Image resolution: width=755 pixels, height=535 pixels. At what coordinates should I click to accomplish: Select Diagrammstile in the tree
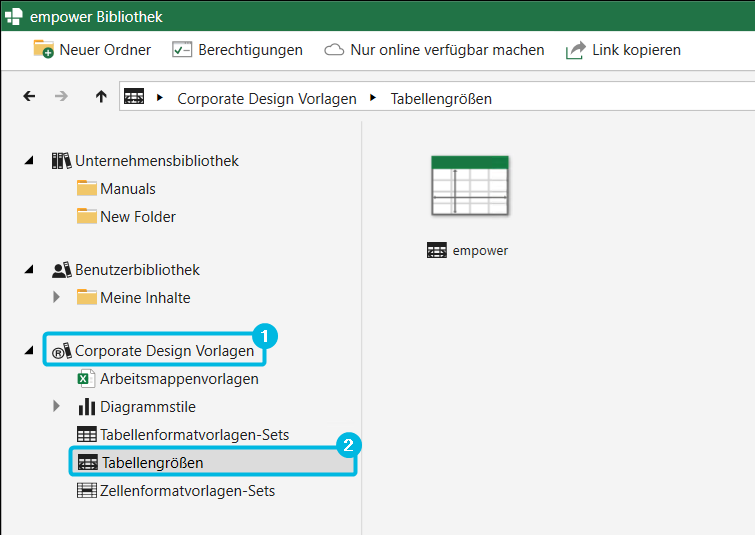point(148,407)
